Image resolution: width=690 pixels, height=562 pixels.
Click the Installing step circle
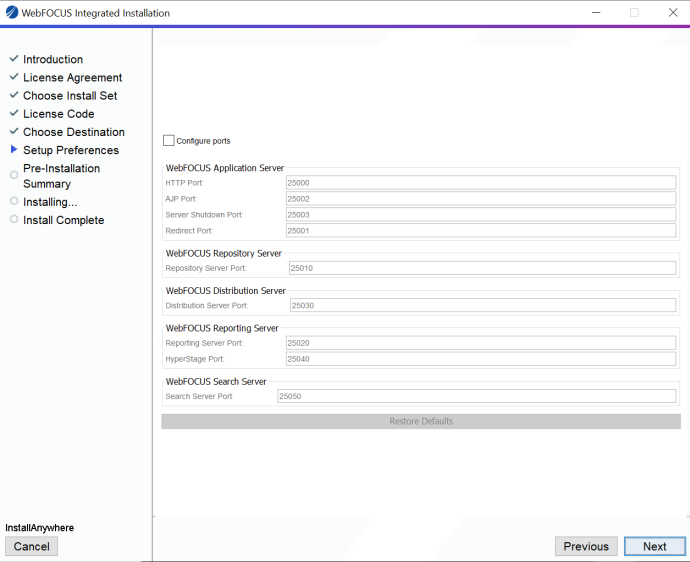14,201
